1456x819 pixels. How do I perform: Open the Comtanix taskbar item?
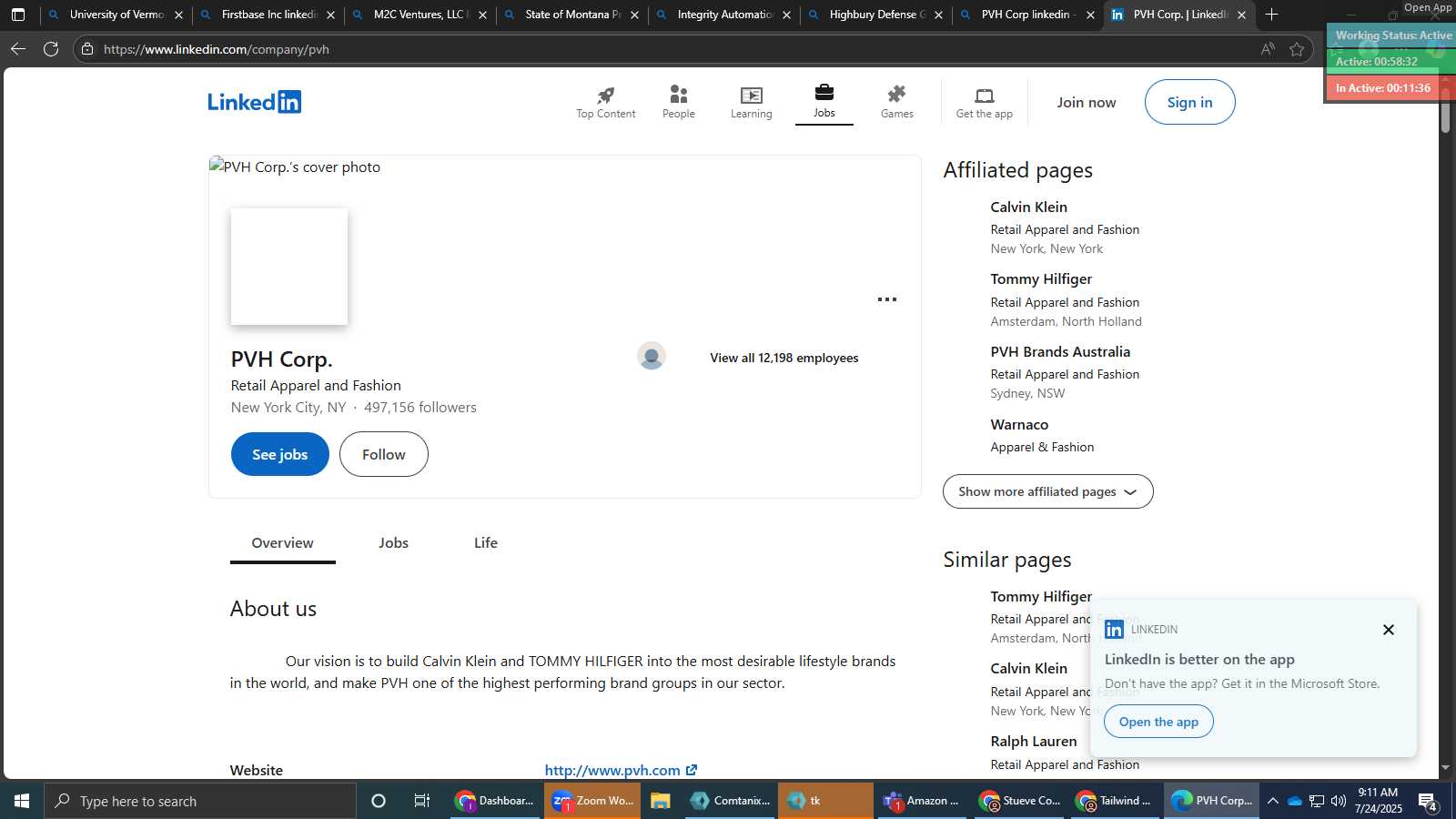(730, 801)
